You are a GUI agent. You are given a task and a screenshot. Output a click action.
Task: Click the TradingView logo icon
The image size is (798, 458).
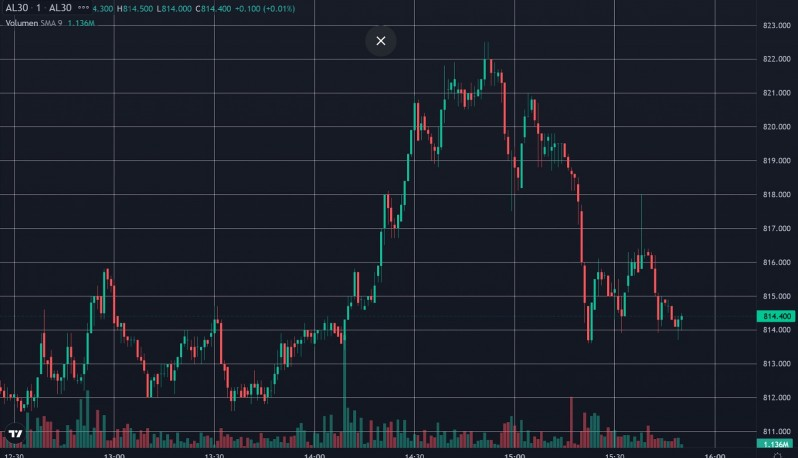coord(16,435)
